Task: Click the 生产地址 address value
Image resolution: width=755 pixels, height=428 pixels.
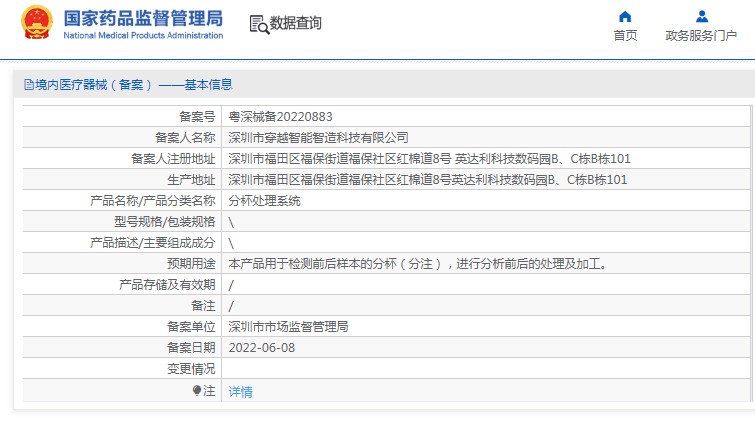Action: click(x=428, y=180)
